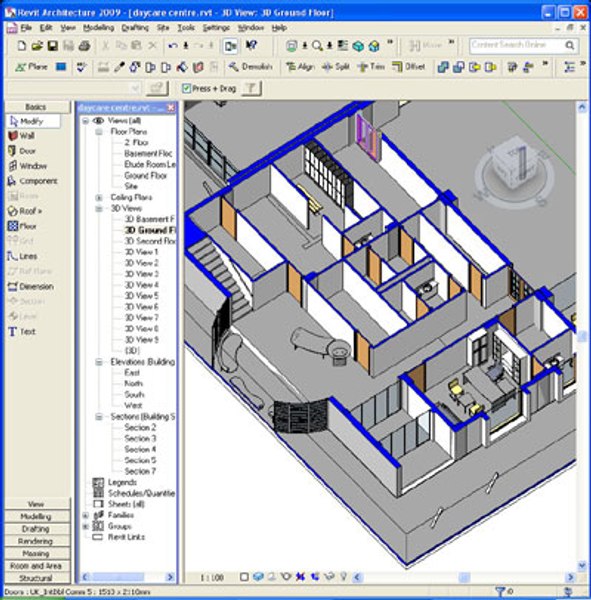The height and width of the screenshot is (600, 591).
Task: Click the ViewCube navigation widget
Action: (x=514, y=173)
